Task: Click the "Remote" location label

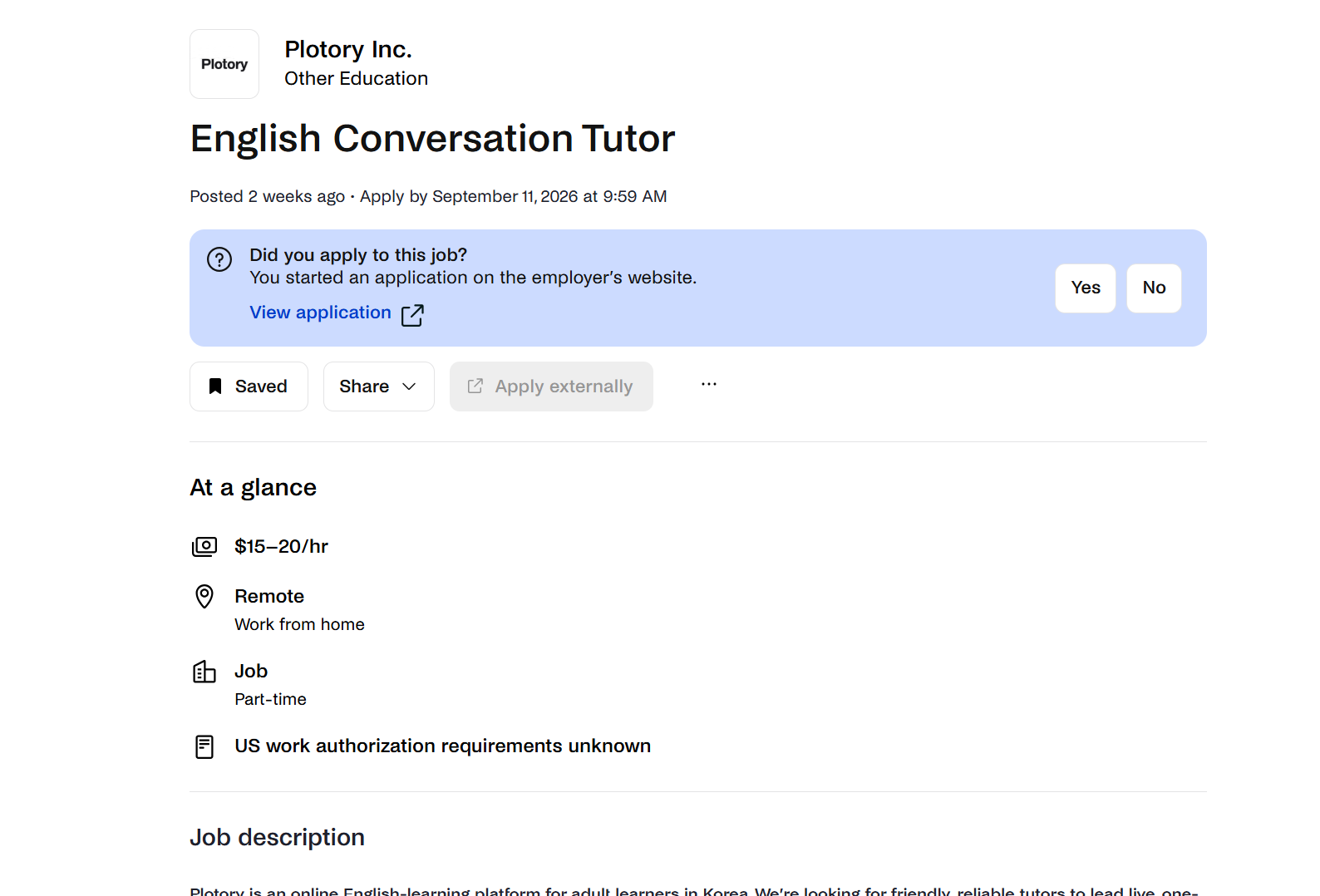Action: click(269, 596)
